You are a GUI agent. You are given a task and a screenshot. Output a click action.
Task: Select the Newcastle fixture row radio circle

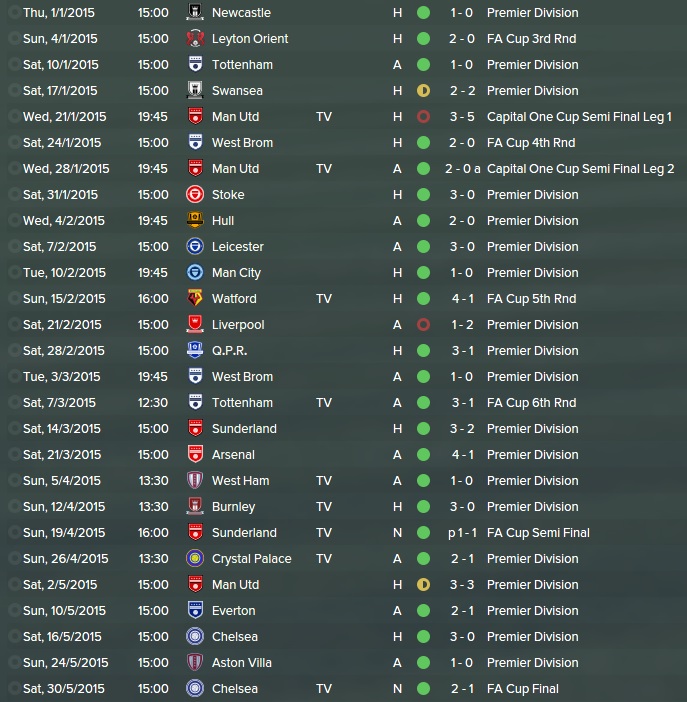pyautogui.click(x=14, y=13)
